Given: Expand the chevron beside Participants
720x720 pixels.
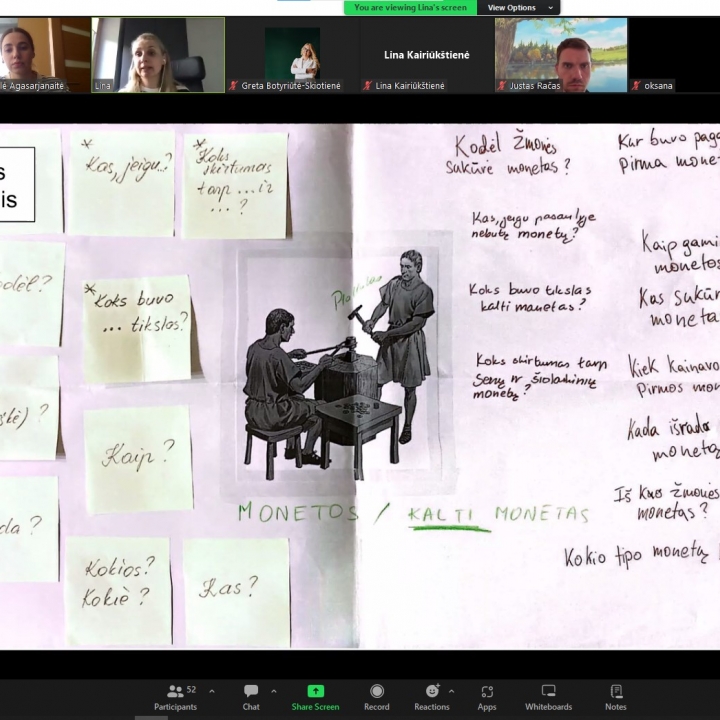Looking at the screenshot, I should coord(211,691).
